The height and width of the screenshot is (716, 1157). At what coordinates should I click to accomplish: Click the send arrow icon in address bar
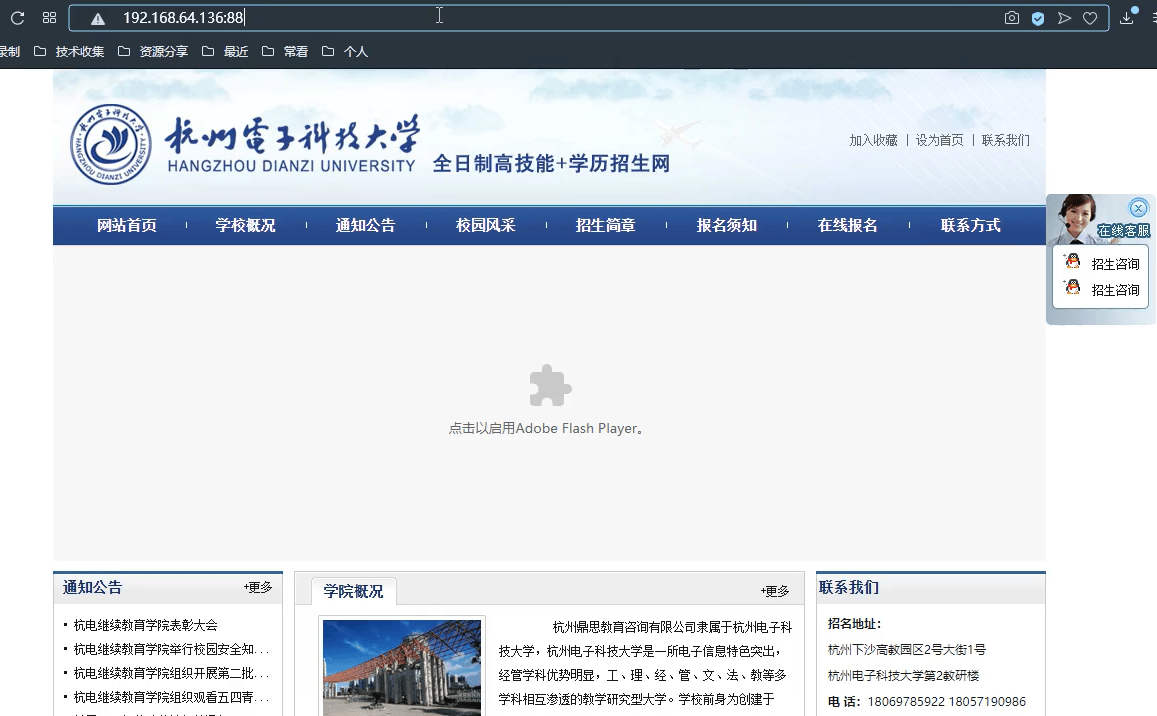(x=1064, y=18)
